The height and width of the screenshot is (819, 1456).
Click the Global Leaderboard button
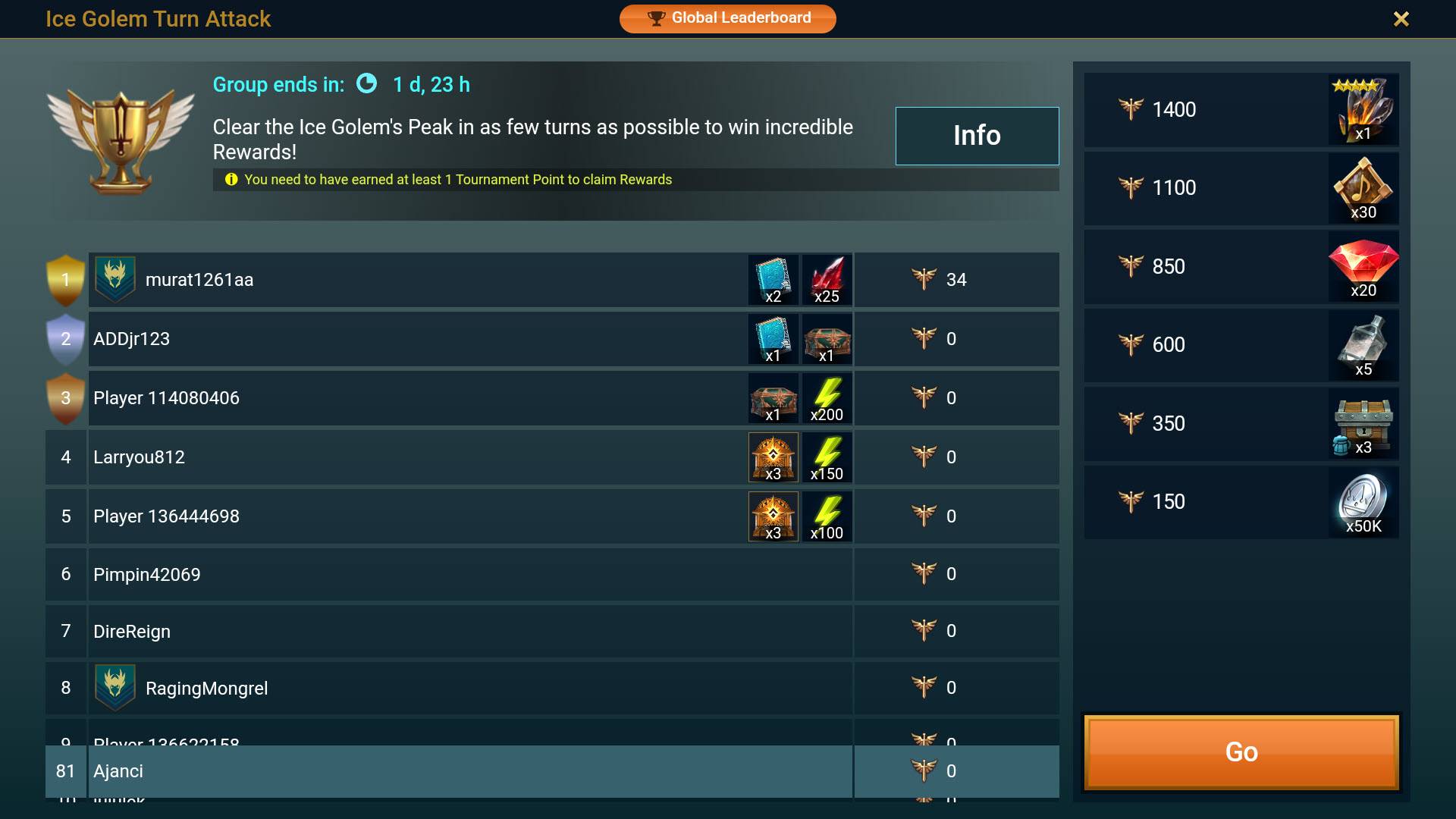click(x=728, y=18)
